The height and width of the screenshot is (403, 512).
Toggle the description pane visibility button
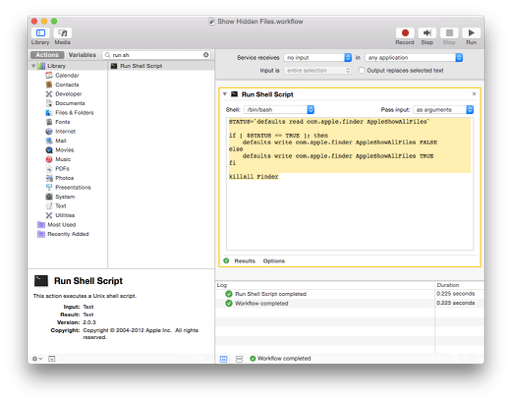point(52,359)
